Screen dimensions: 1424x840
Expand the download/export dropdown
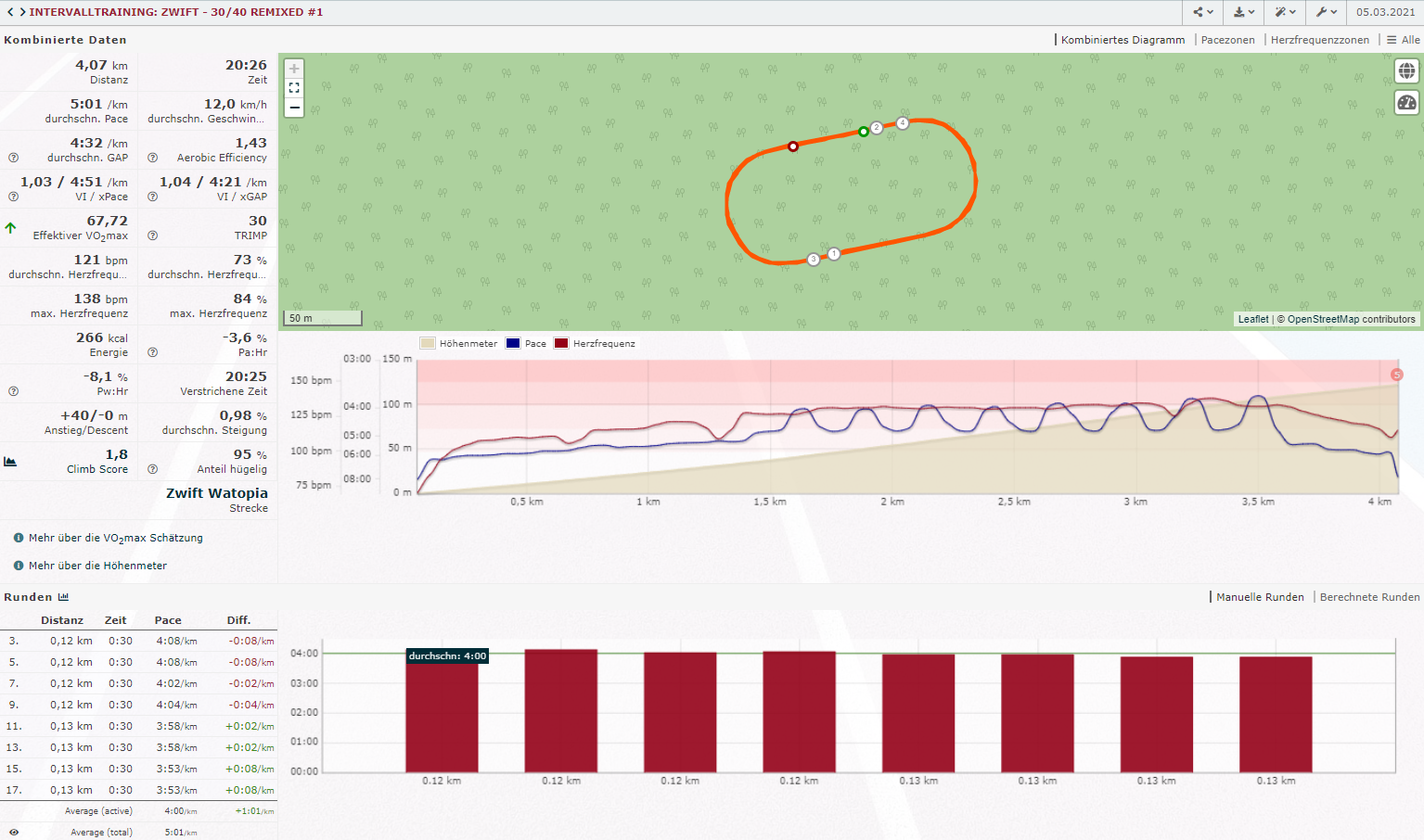[1243, 12]
